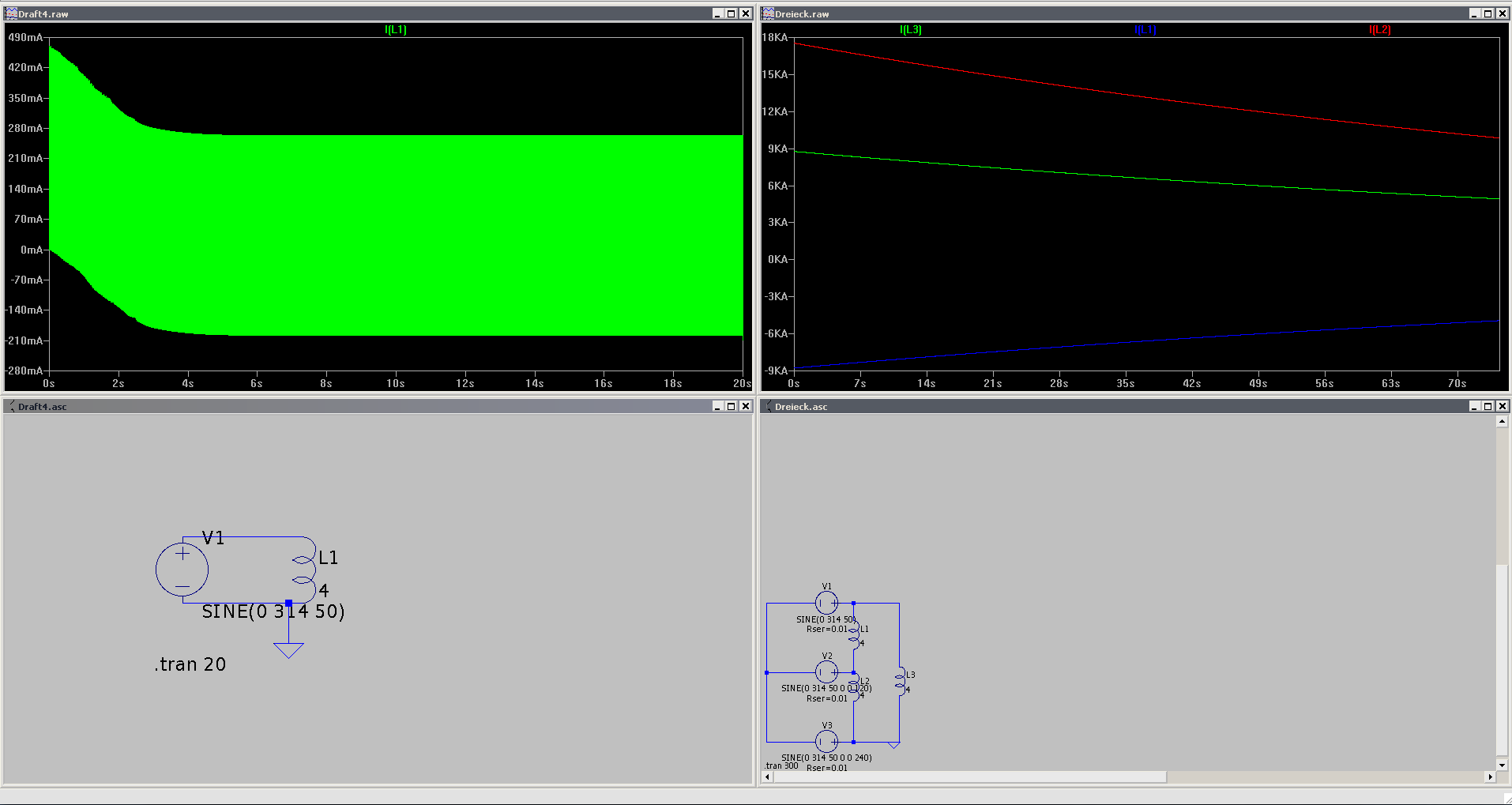Click the -280mA axis label

(24, 371)
